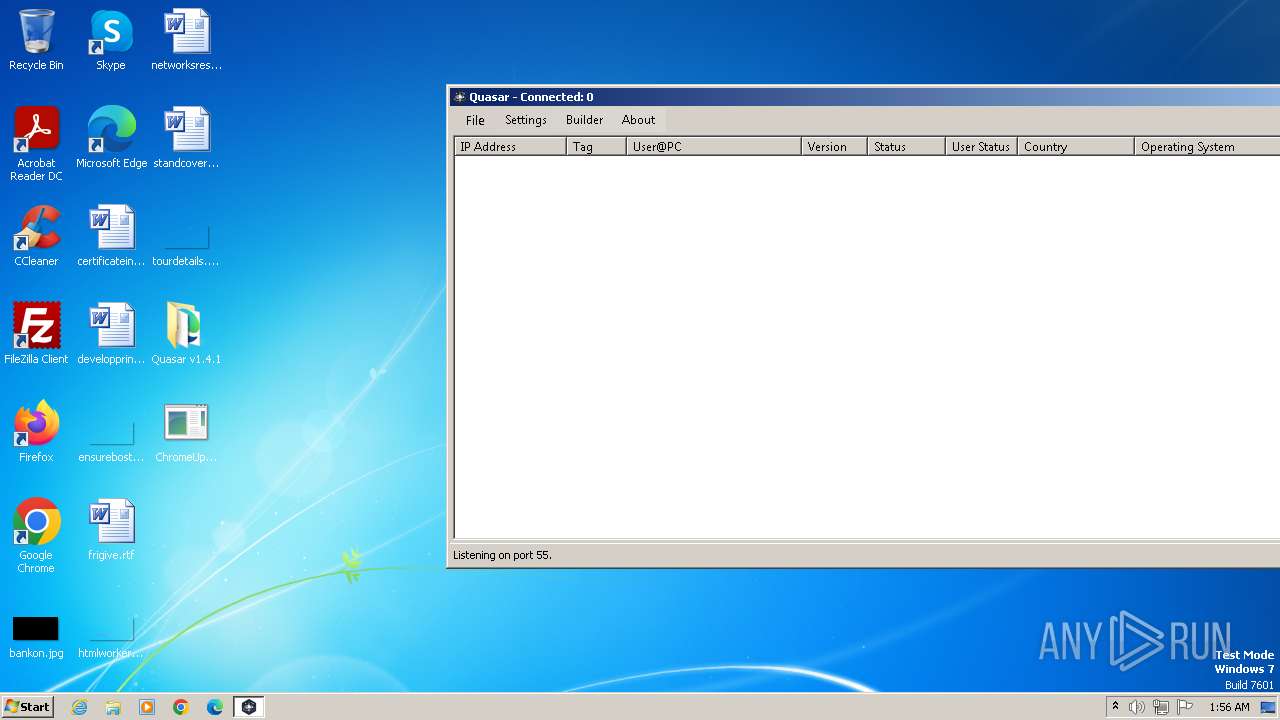Sort by Version column header
Screen dimensions: 1280x720
834,147
